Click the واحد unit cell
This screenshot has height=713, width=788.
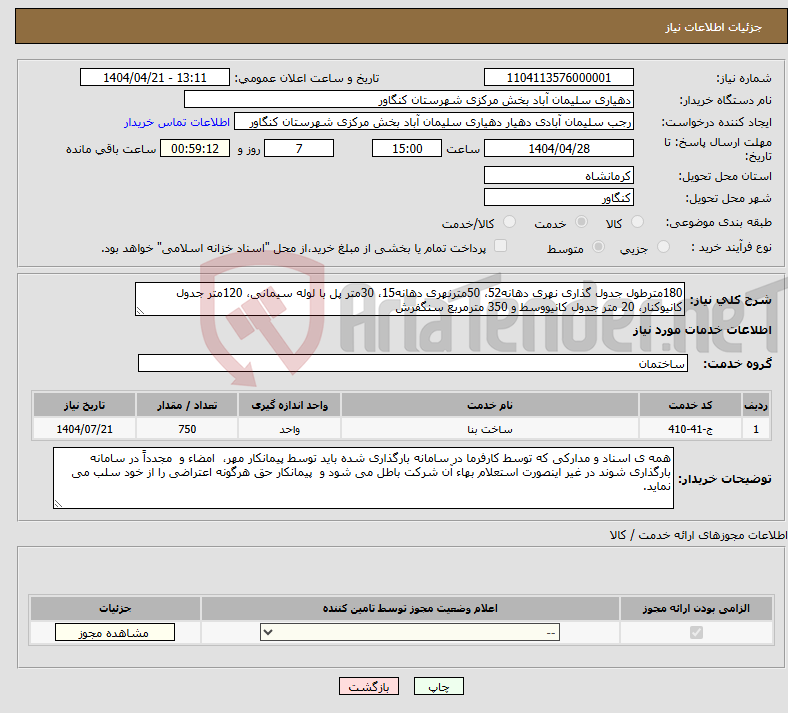pos(289,429)
